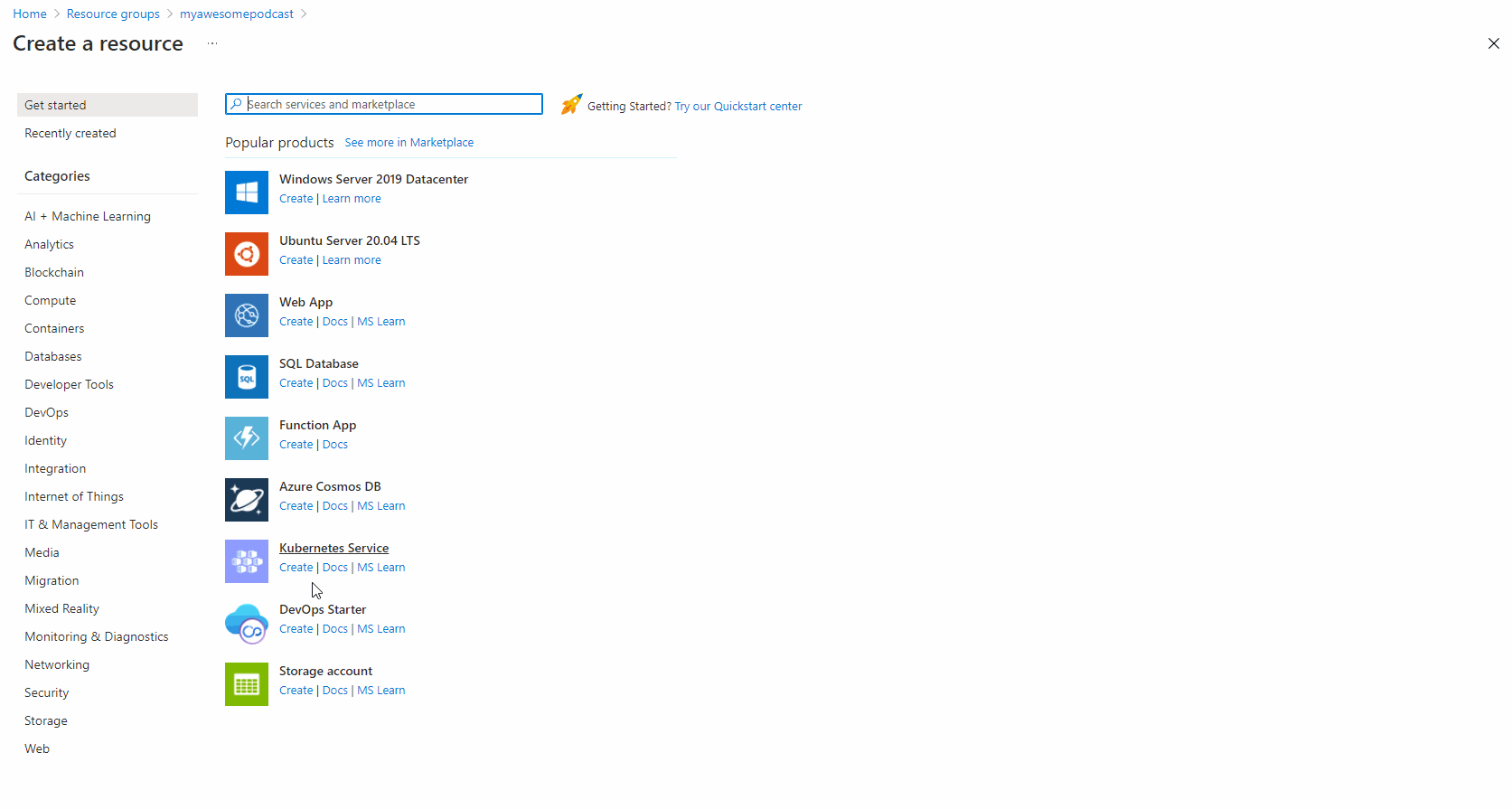Focus the Search services and marketplace field
Image resolution: width=1512 pixels, height=809 pixels.
[384, 104]
